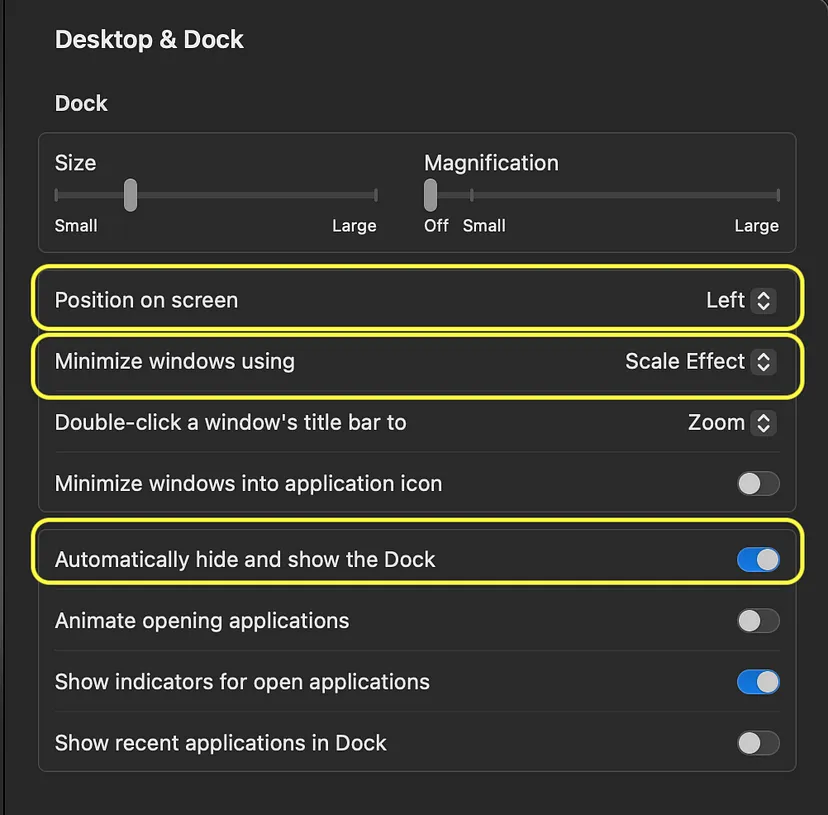This screenshot has height=815, width=828.
Task: Click the Desktop & Dock heading
Action: [x=149, y=40]
